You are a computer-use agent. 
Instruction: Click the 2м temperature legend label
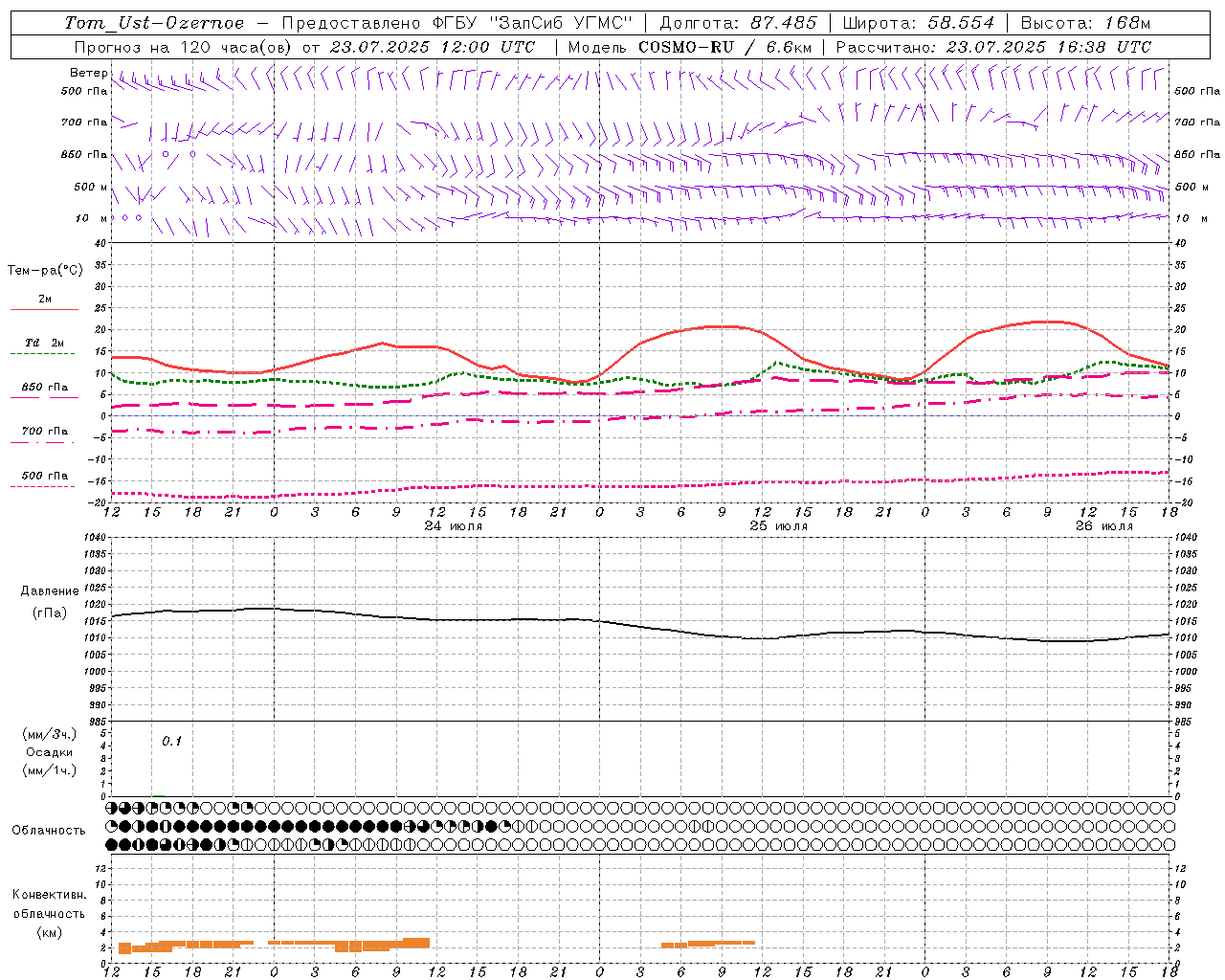click(x=45, y=300)
